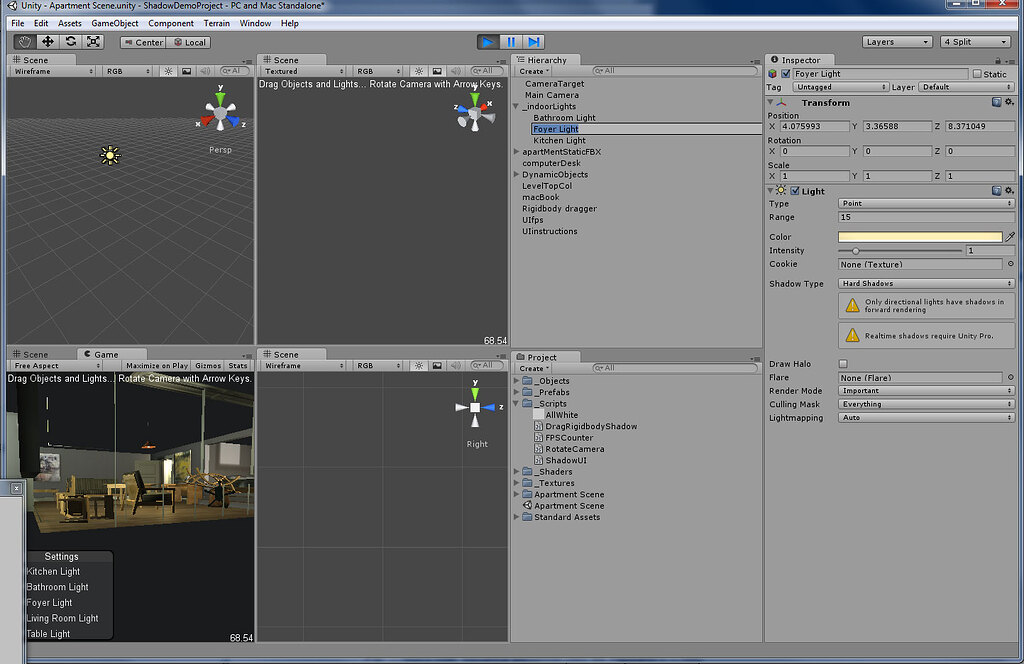Select the Scale tool in the toolbar
The height and width of the screenshot is (664, 1024).
coord(93,42)
